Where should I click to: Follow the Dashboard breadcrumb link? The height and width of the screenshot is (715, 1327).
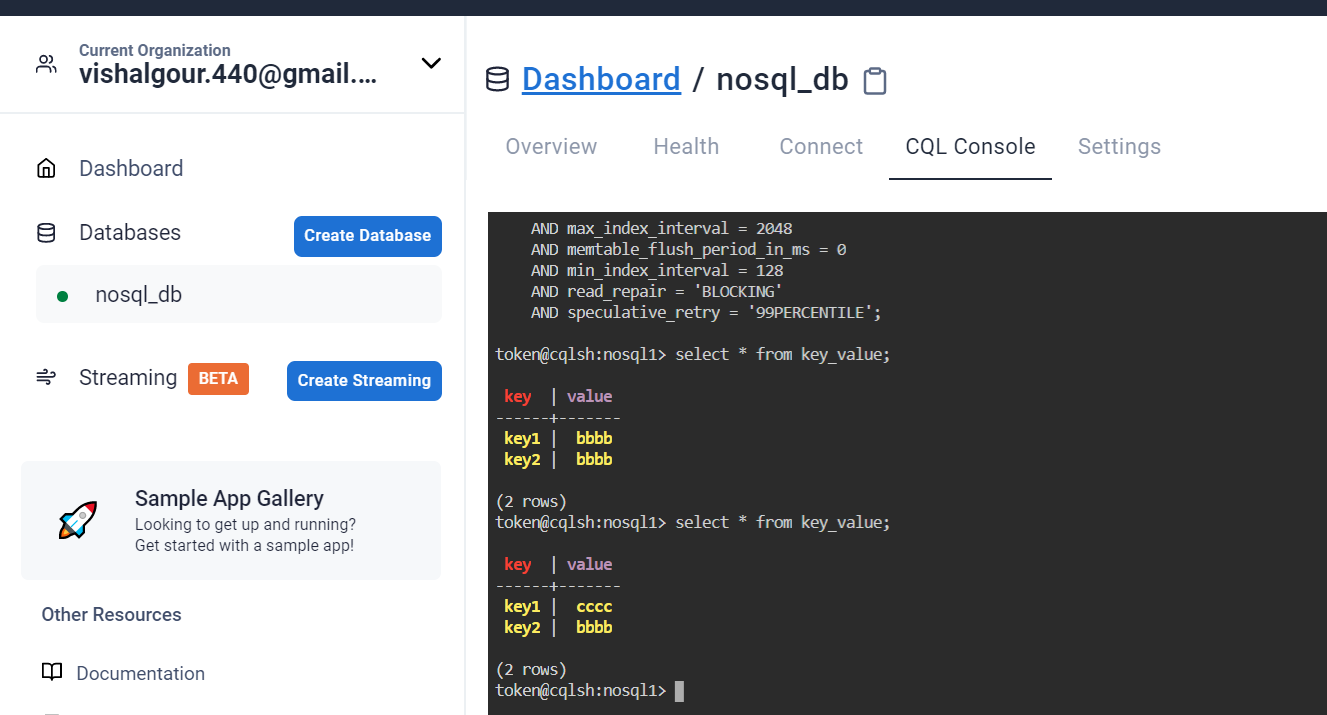(601, 78)
